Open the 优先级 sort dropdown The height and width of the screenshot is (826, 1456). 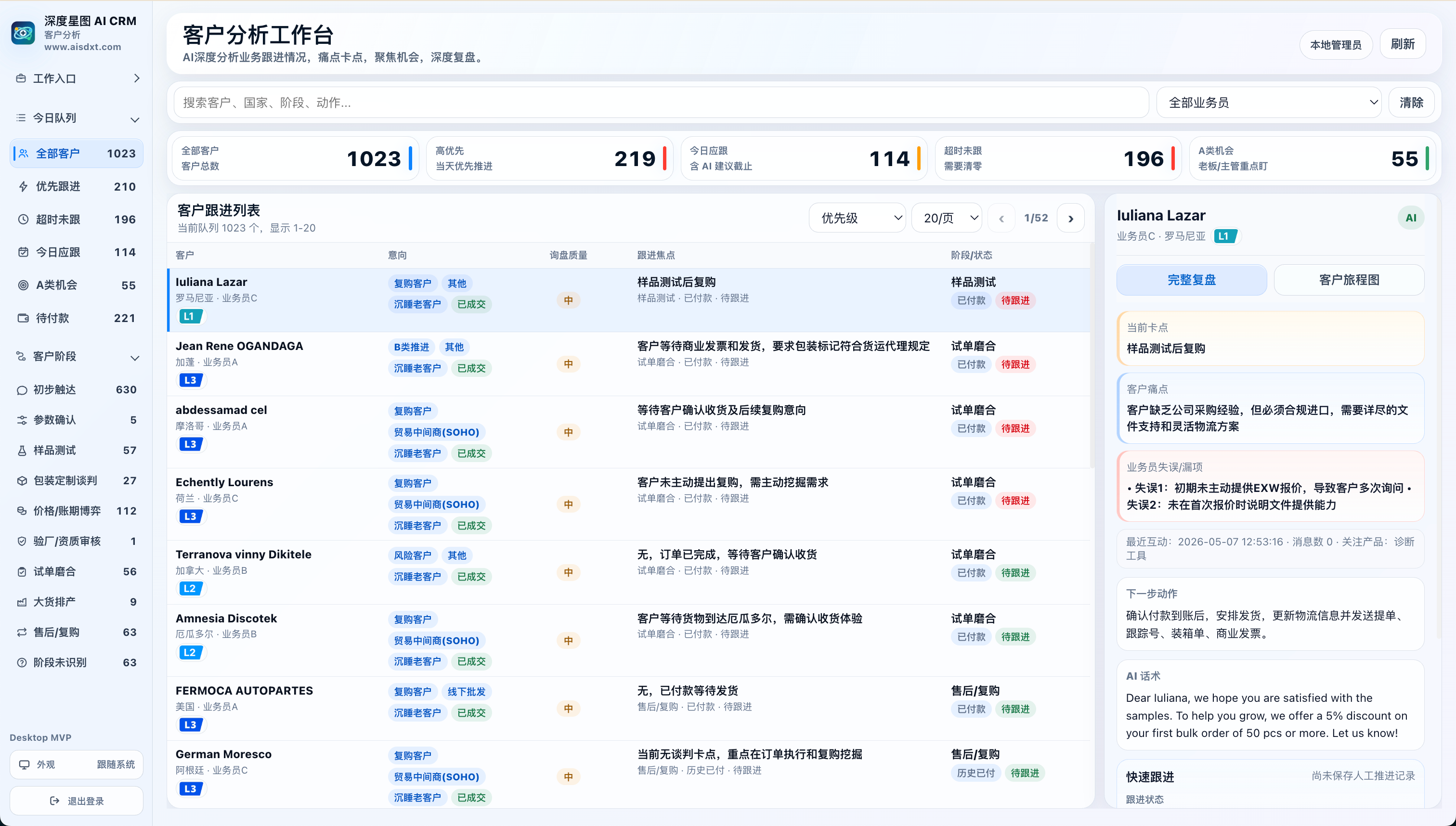tap(858, 218)
